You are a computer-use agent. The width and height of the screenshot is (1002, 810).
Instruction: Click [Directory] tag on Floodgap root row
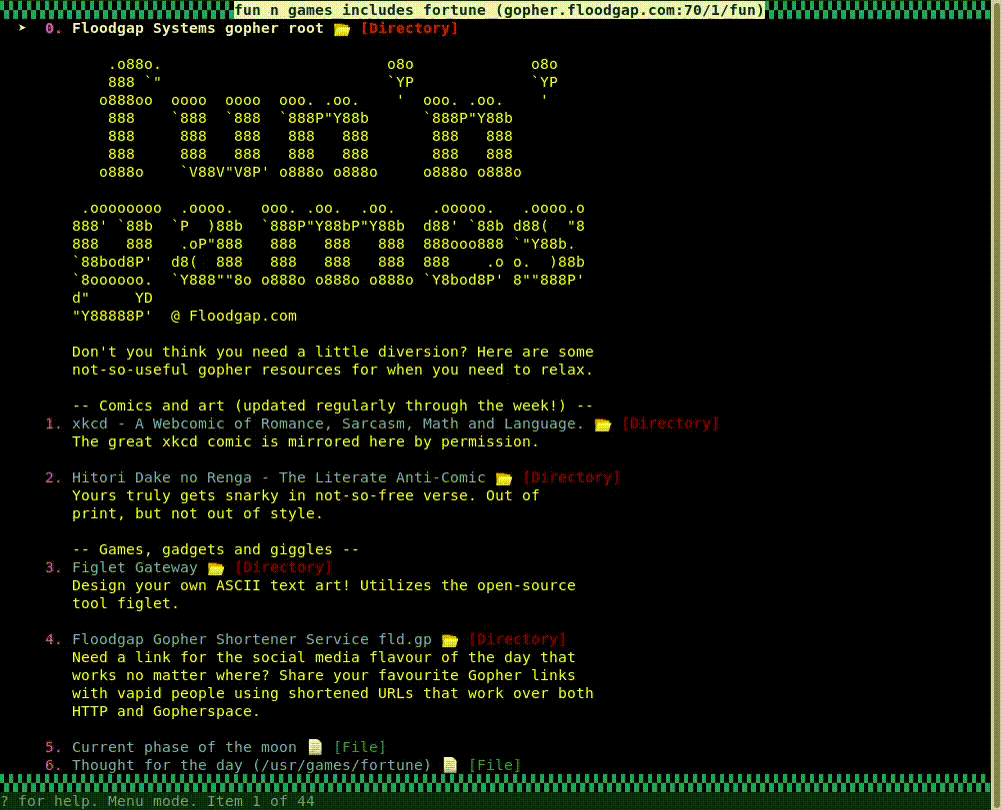pyautogui.click(x=410, y=29)
